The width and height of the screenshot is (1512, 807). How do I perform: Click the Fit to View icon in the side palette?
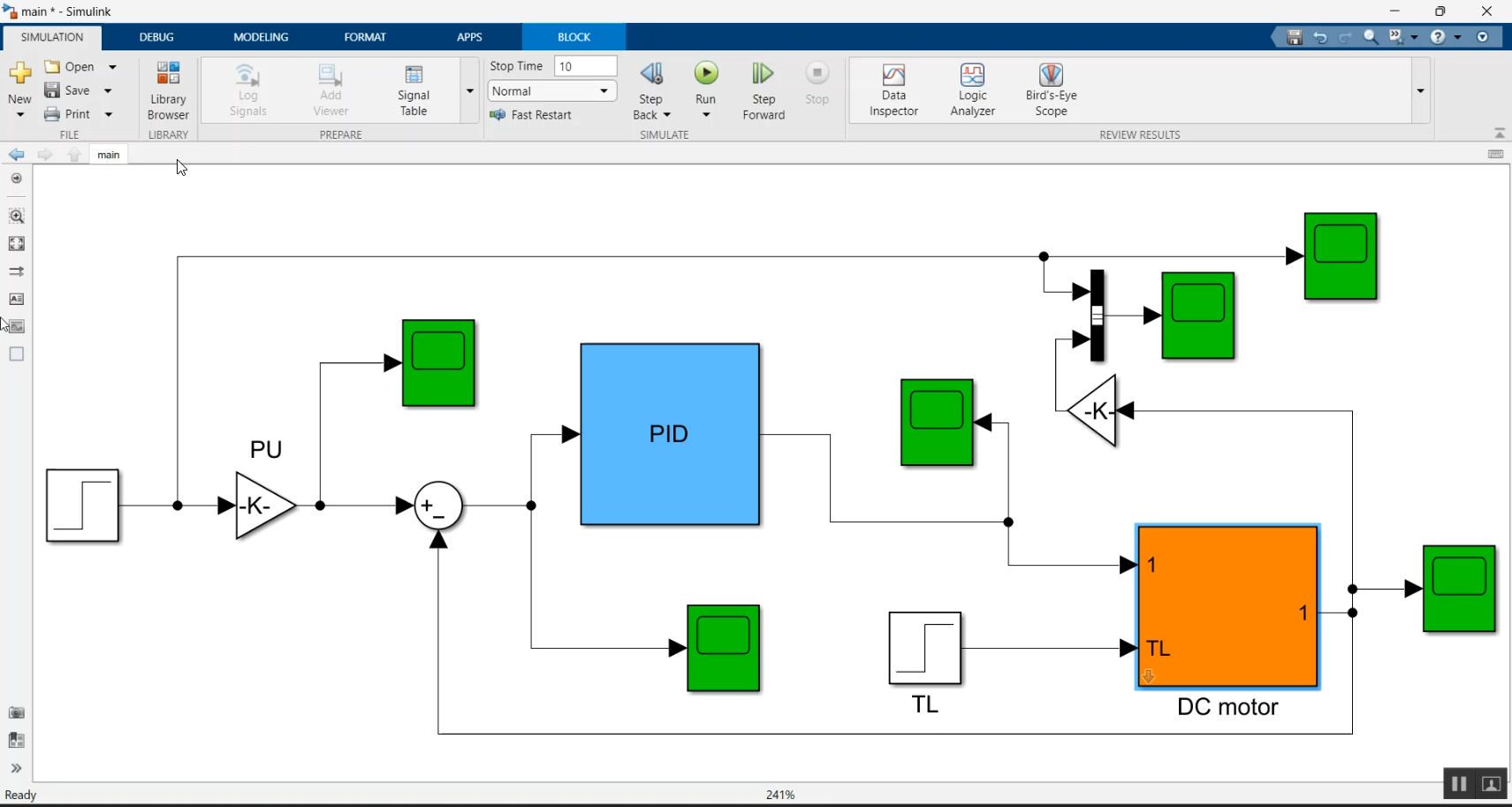16,244
